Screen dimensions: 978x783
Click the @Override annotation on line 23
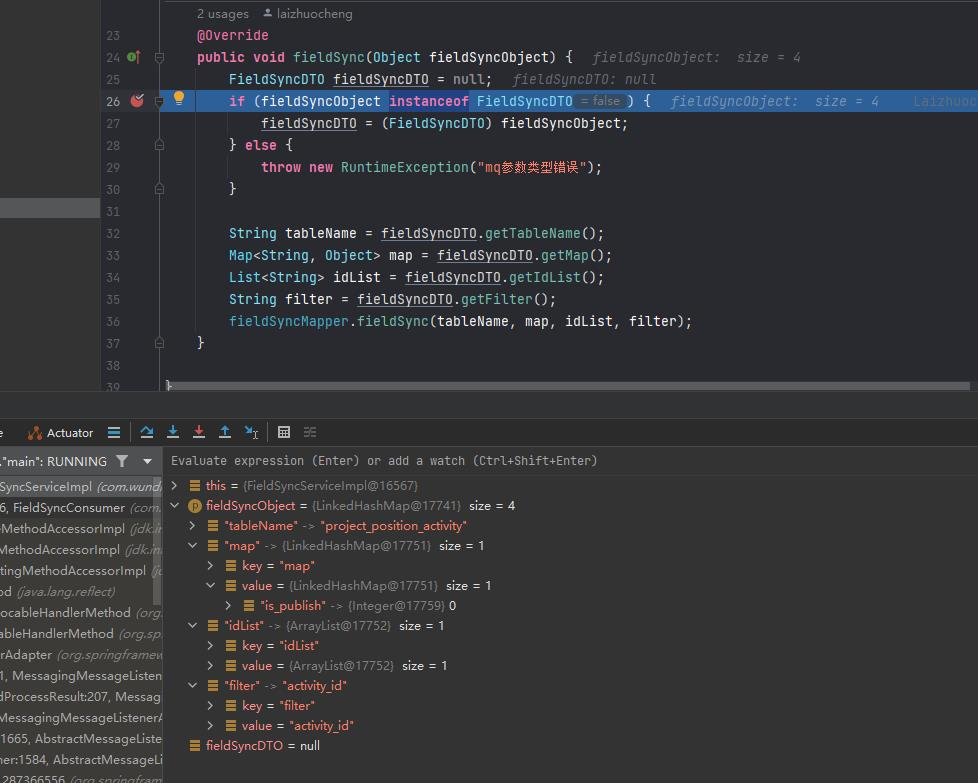pyautogui.click(x=233, y=36)
